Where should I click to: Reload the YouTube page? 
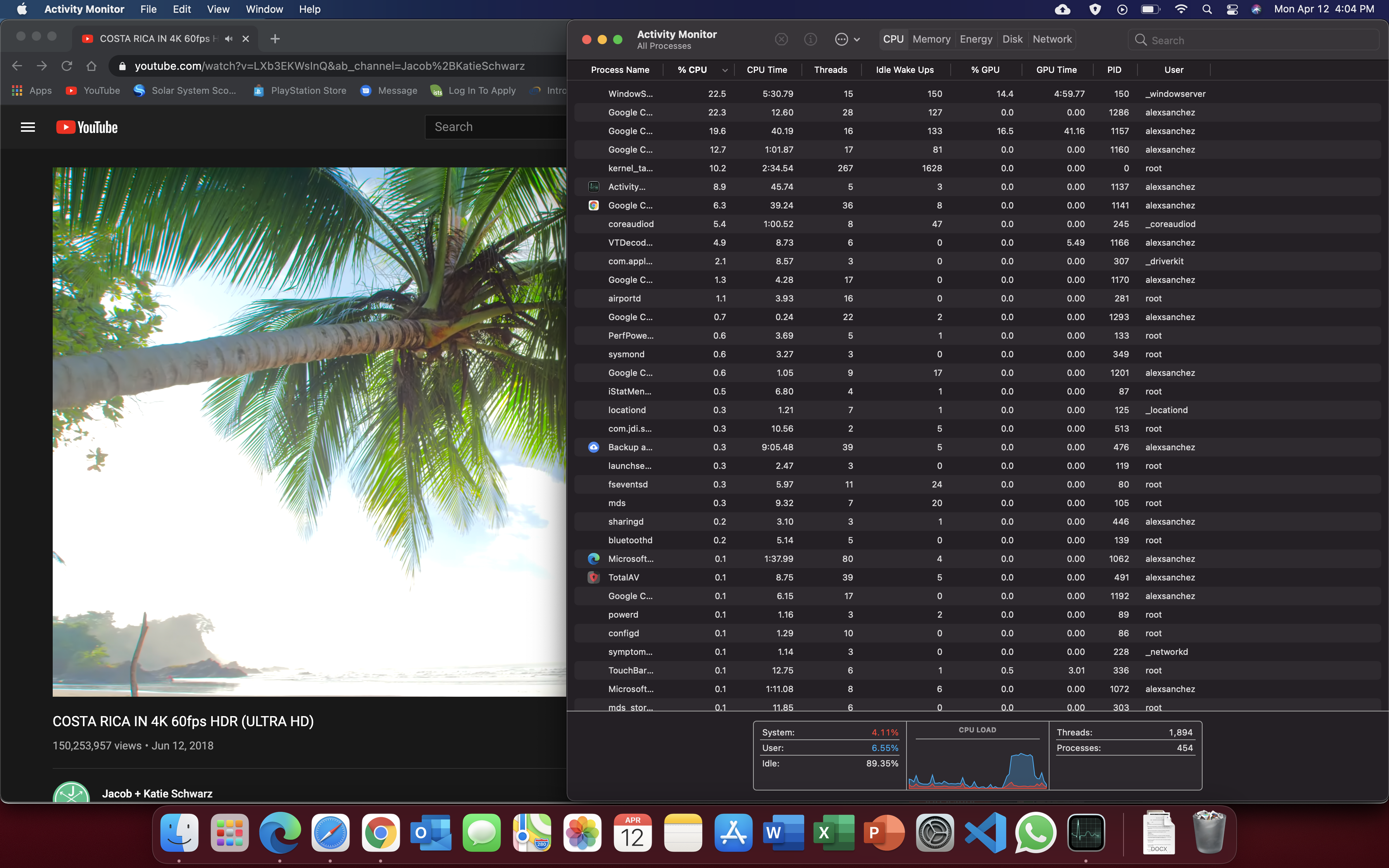(67, 66)
